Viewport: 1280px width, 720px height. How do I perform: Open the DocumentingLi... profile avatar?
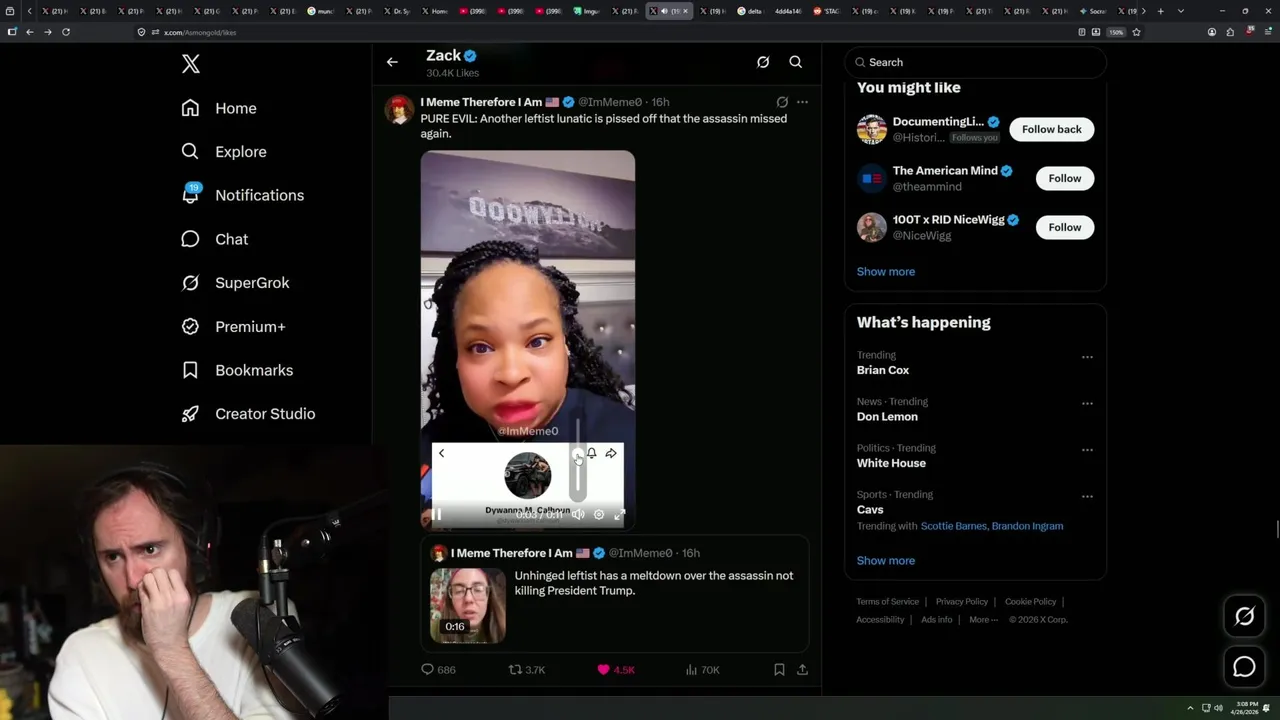[872, 129]
